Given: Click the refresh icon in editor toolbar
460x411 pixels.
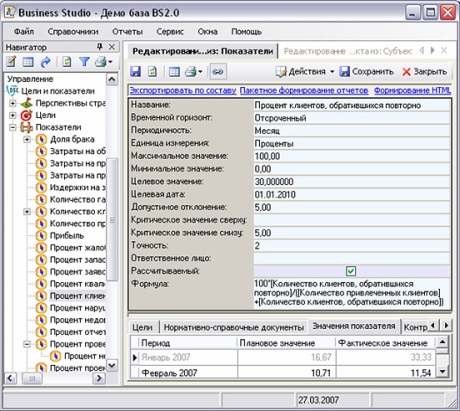Looking at the screenshot, I should pyautogui.click(x=152, y=72).
